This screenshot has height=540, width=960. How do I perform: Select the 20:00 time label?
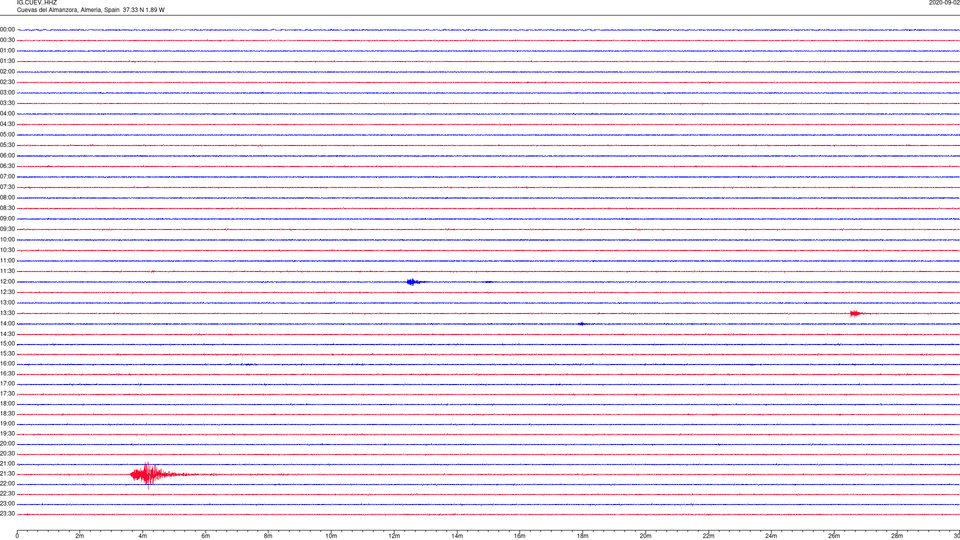(7, 444)
